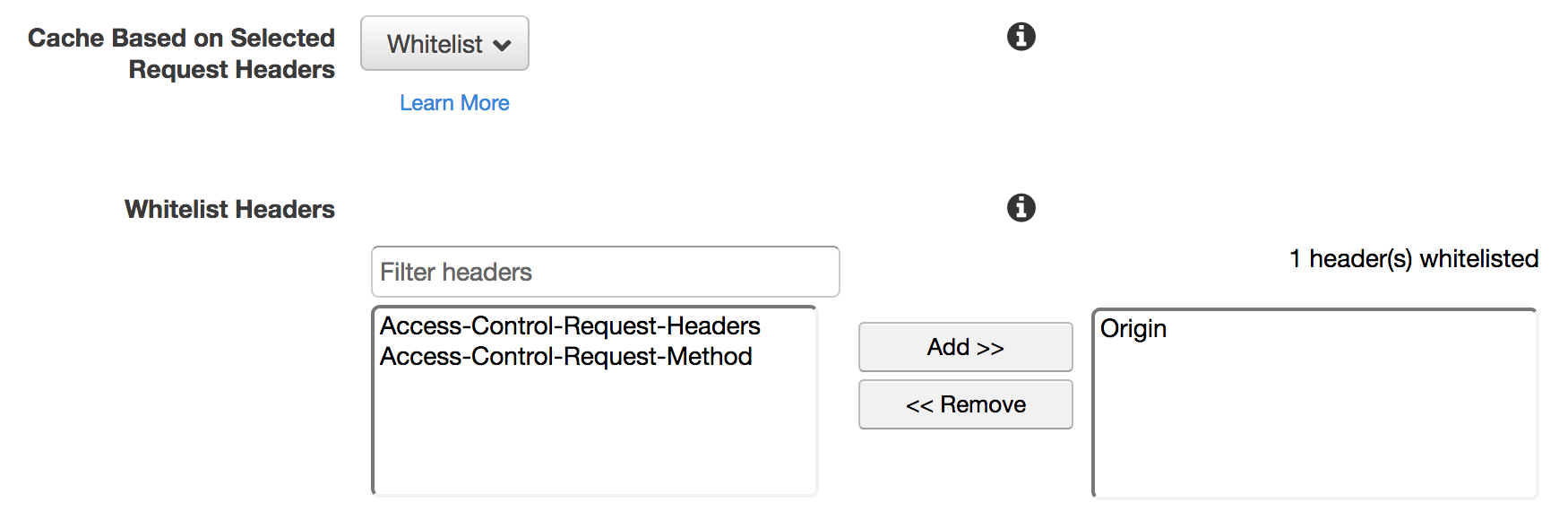
Task: Click the >> arrows on the Add button
Action: point(990,348)
